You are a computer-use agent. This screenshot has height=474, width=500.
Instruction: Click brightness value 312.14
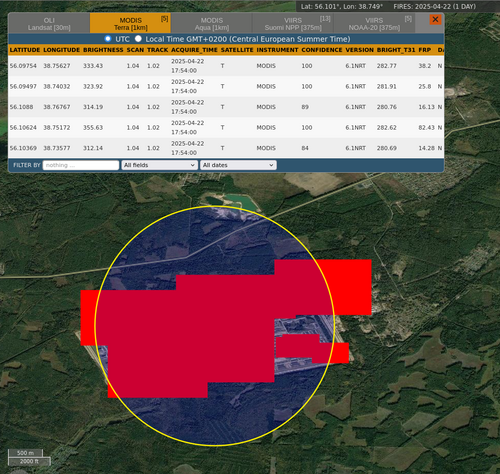[x=93, y=148]
